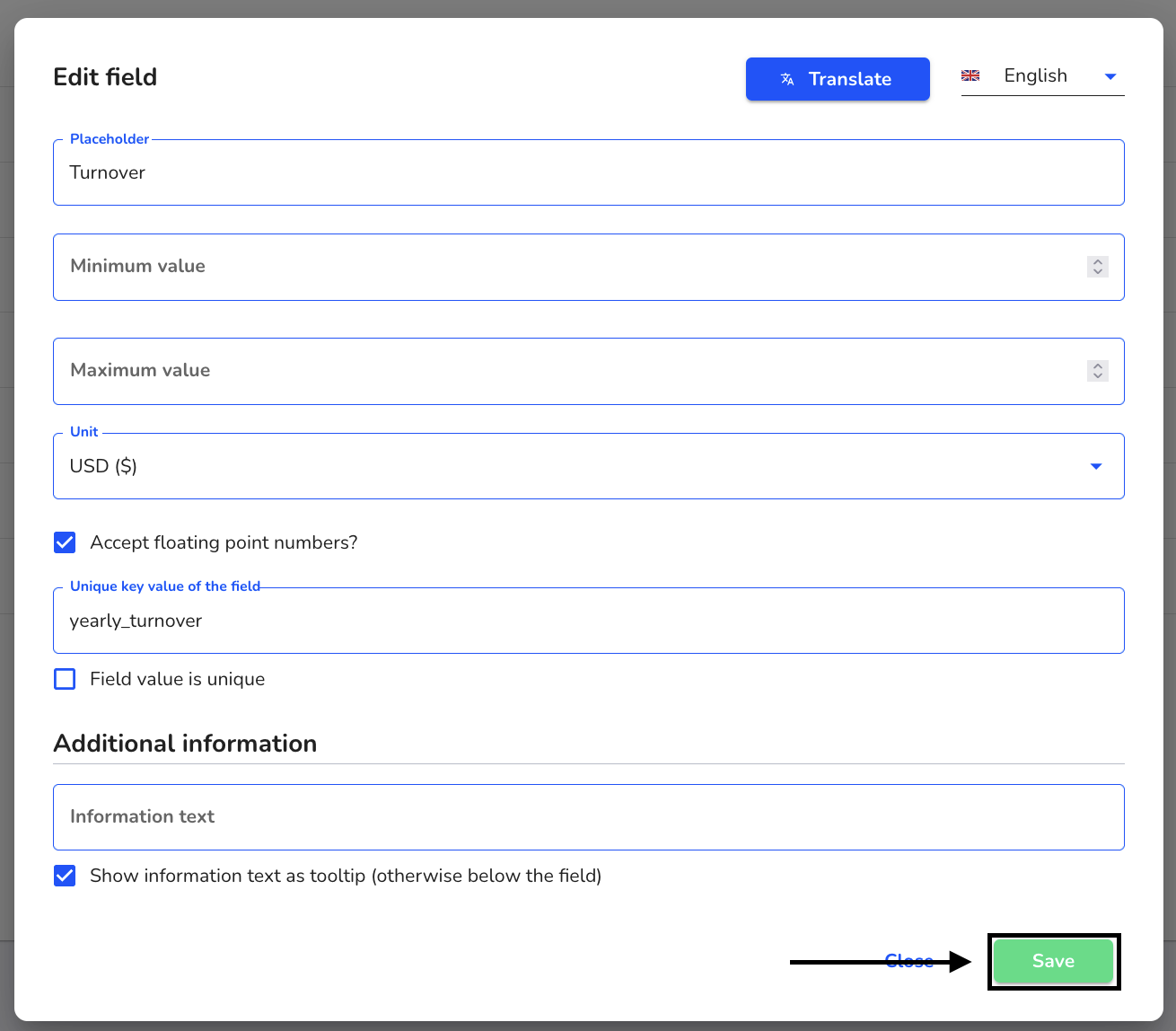This screenshot has height=1031, width=1176.
Task: Check the Field value is unique box
Action: point(65,679)
